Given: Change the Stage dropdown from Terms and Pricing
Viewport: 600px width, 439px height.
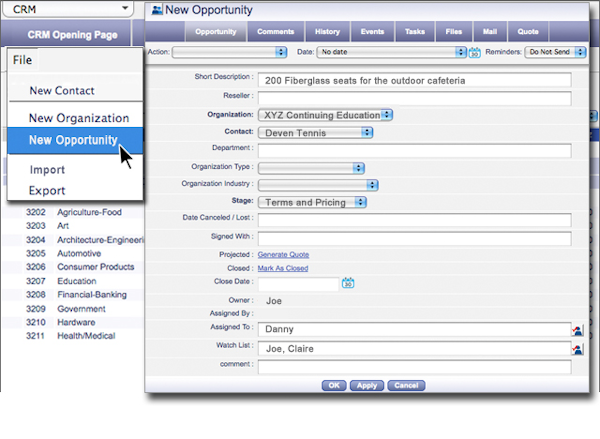Looking at the screenshot, I should tap(313, 202).
